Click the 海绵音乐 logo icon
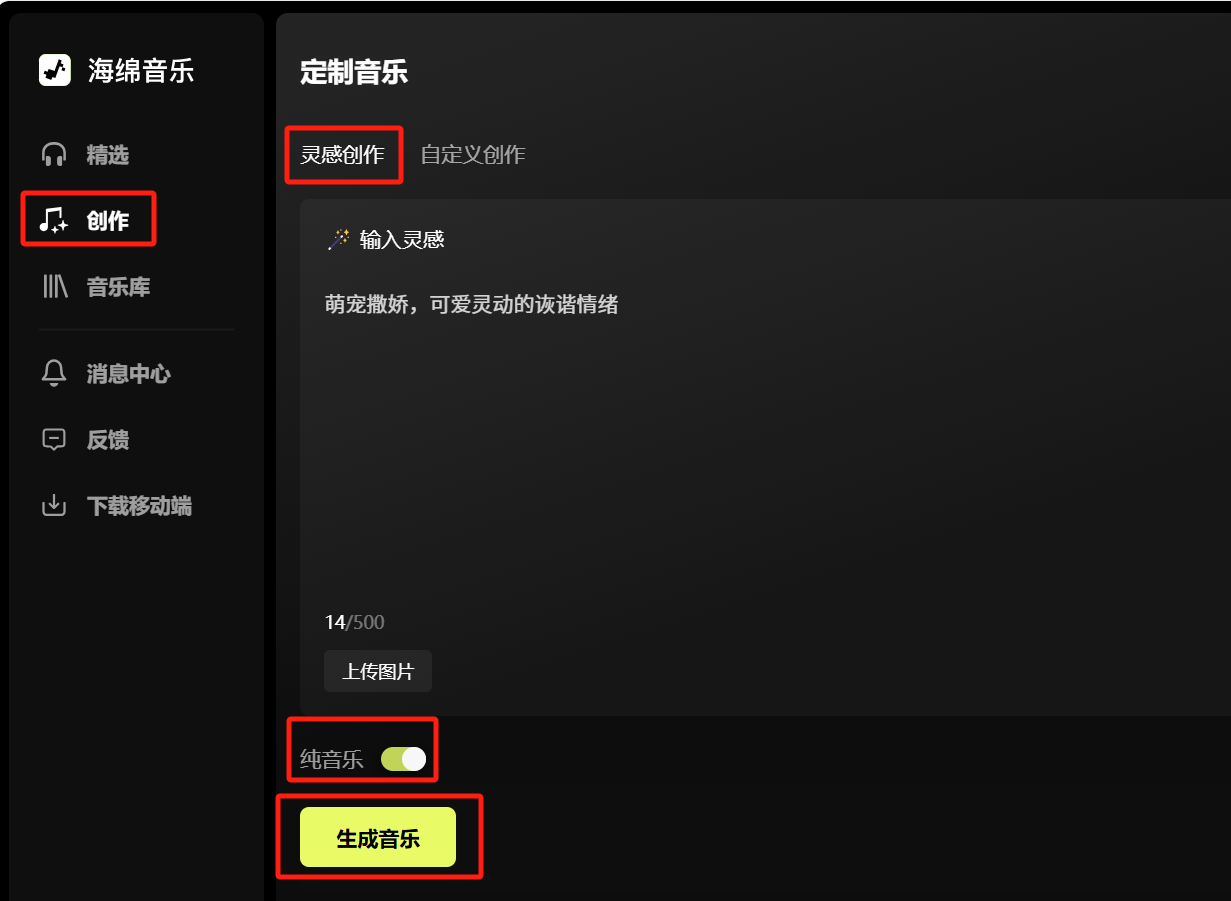This screenshot has height=901, width=1231. point(55,70)
